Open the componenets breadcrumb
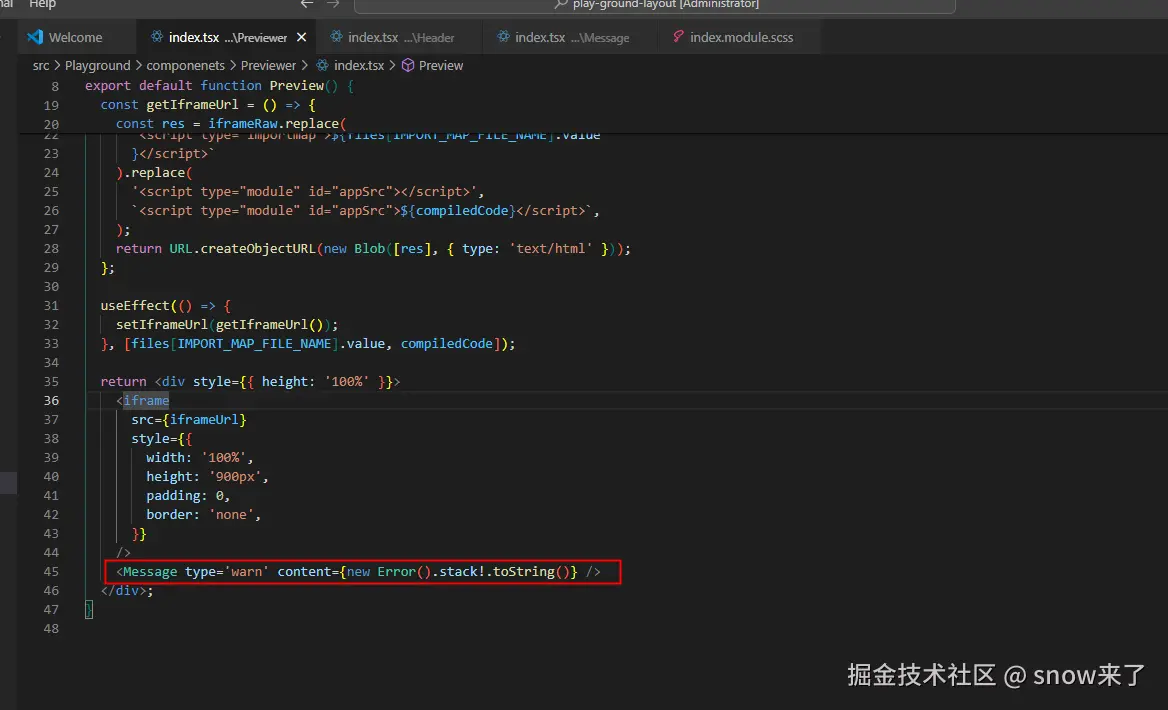Image resolution: width=1168 pixels, height=710 pixels. point(185,66)
